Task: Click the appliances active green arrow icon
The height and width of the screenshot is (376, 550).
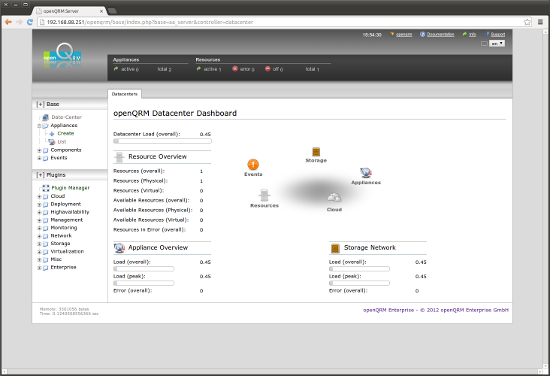Action: 116,69
